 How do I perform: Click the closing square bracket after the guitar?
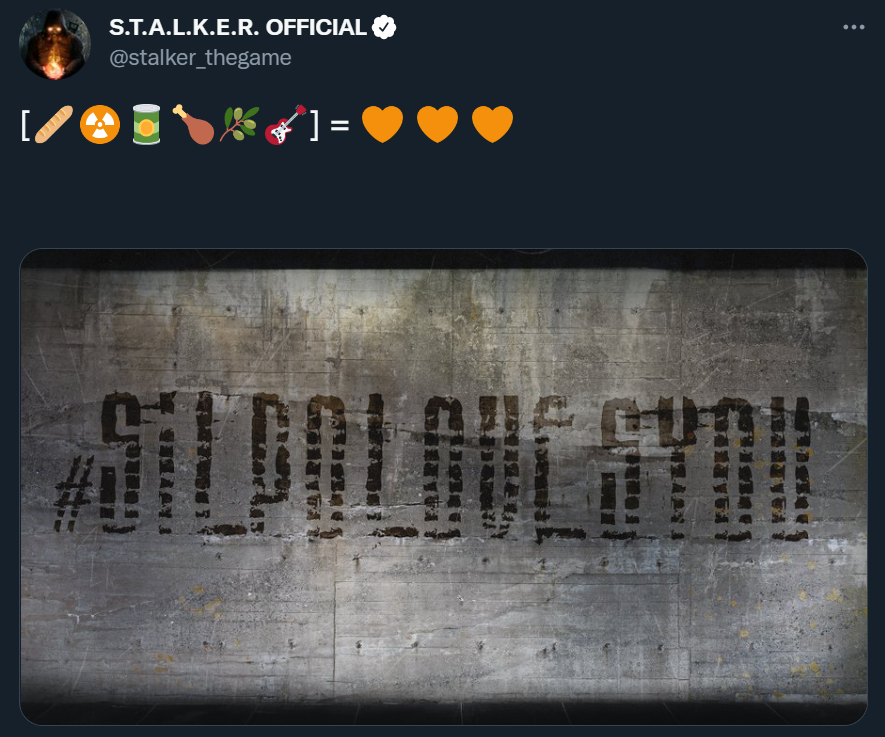pos(314,125)
